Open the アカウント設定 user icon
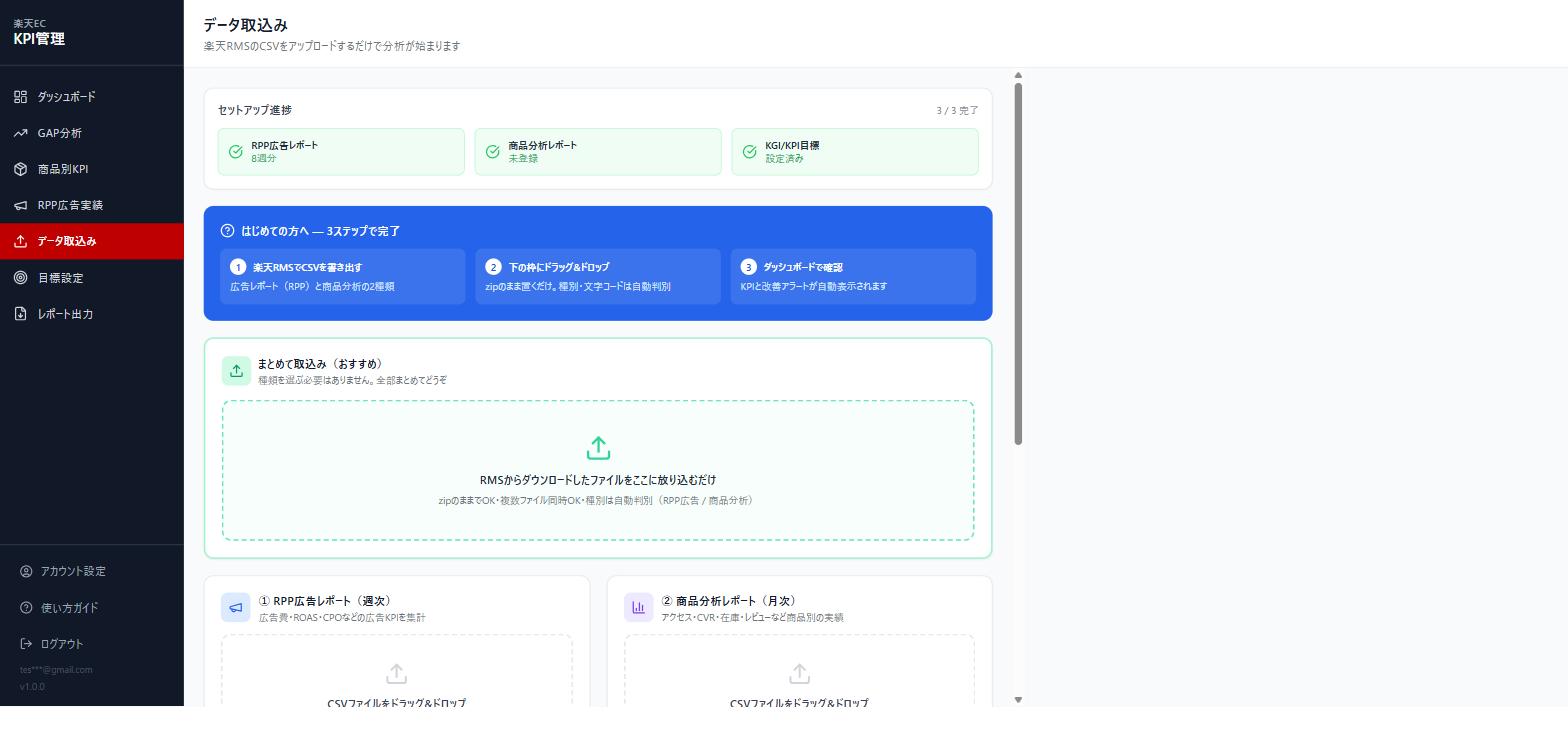This screenshot has width=1568, height=740. click(26, 571)
